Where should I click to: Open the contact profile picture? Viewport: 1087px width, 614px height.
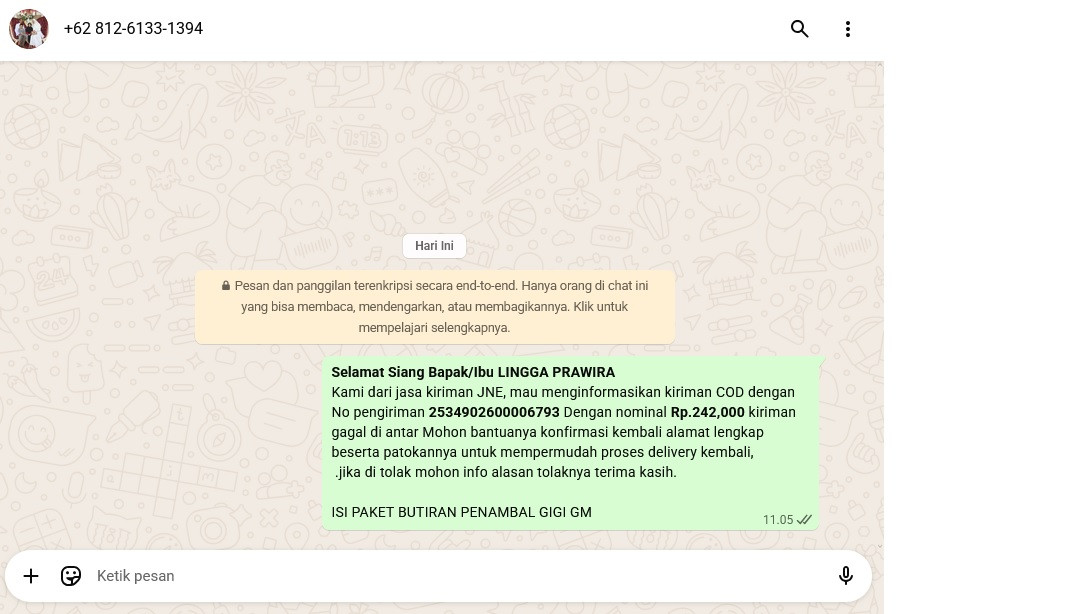(x=28, y=28)
